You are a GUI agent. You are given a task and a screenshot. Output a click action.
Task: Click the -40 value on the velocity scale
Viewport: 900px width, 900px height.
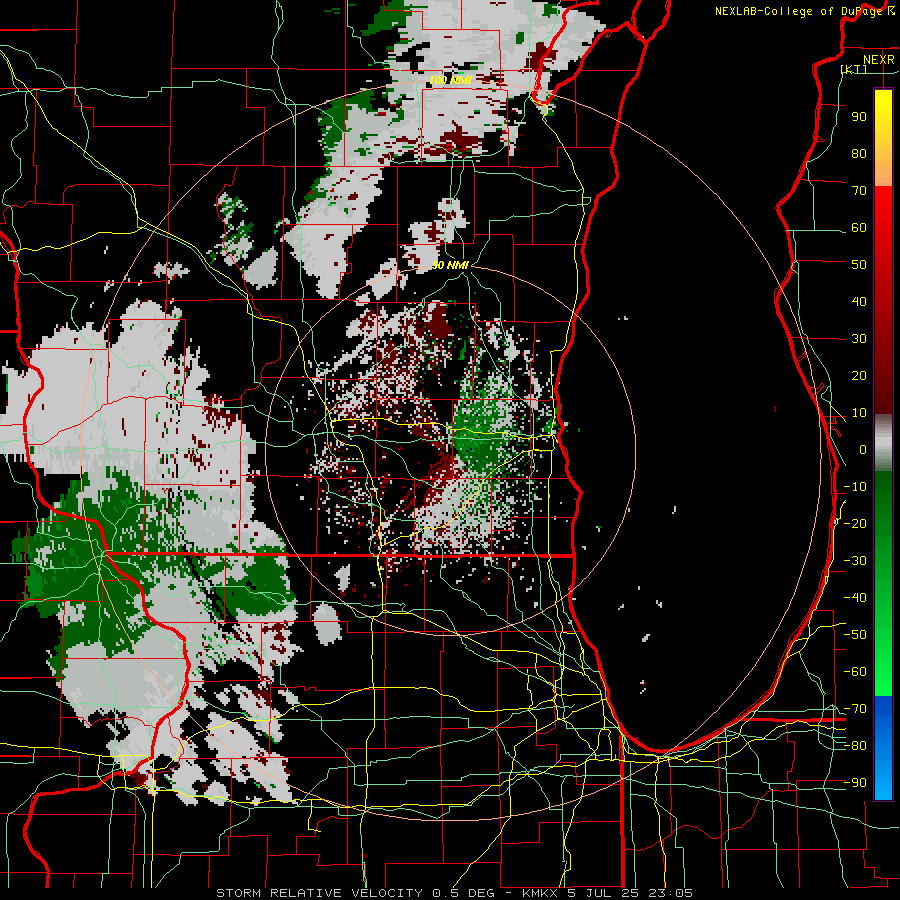point(855,598)
